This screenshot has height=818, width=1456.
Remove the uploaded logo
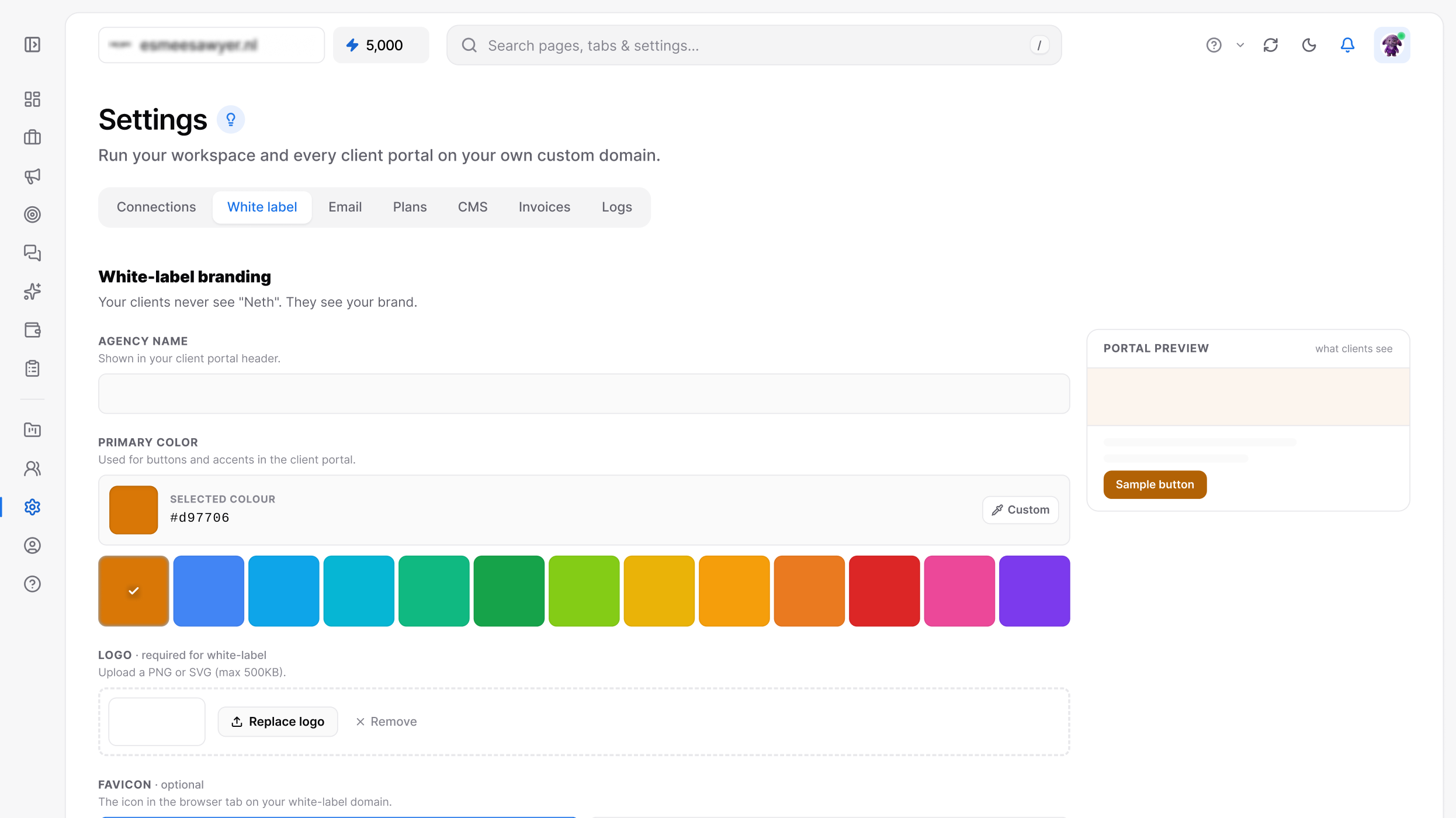click(386, 722)
